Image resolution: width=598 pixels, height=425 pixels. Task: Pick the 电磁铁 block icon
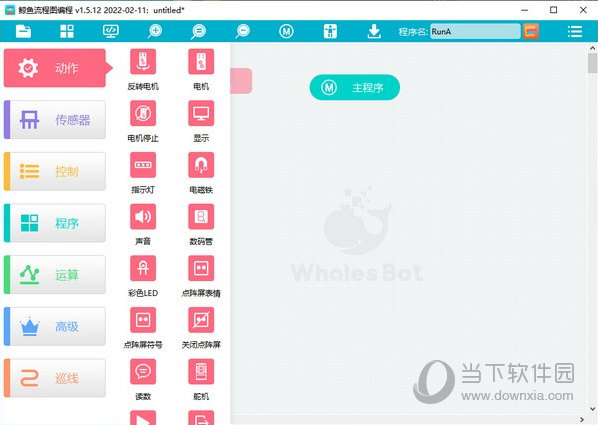[201, 165]
